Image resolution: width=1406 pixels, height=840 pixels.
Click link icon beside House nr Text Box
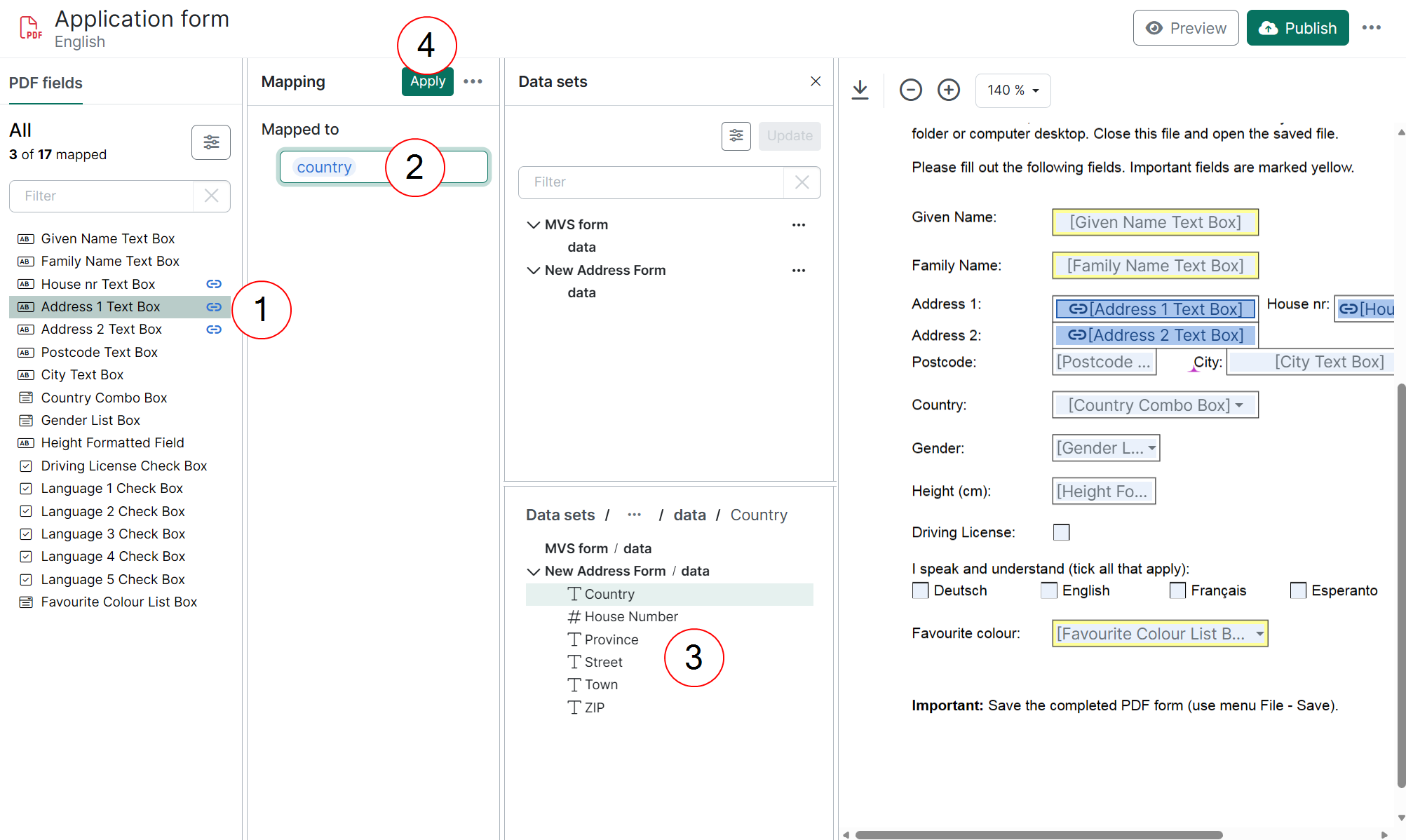214,284
